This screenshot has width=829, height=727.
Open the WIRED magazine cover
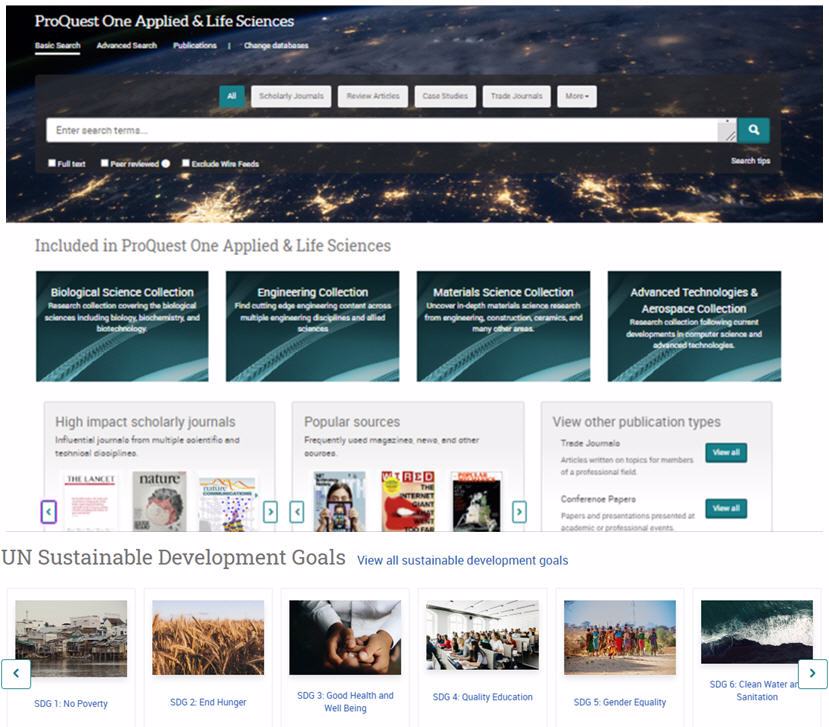click(408, 502)
